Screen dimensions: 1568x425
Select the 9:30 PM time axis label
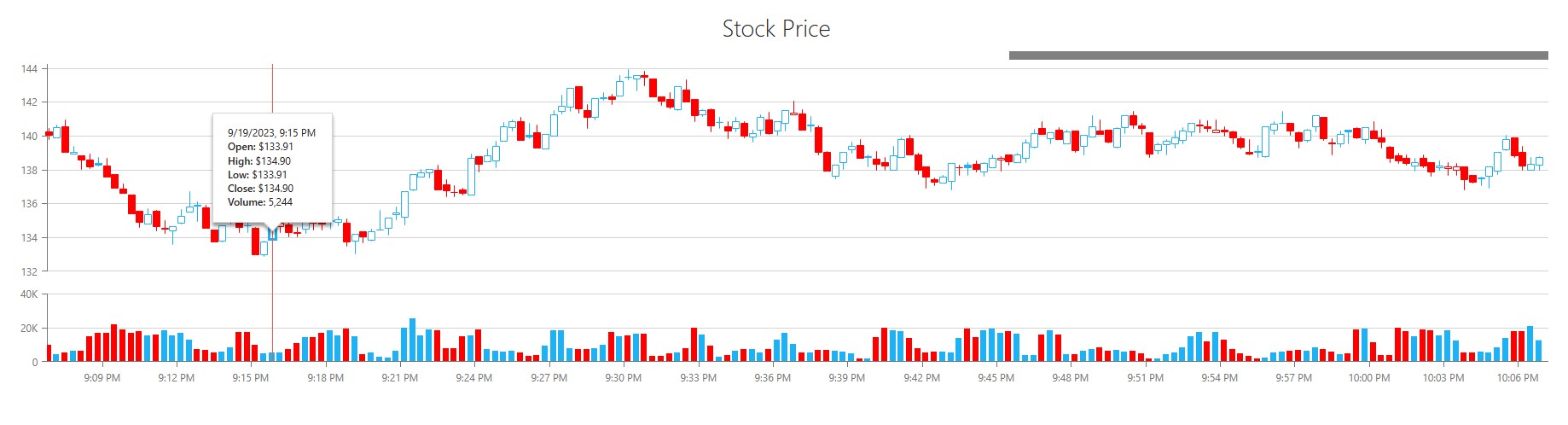(x=624, y=378)
